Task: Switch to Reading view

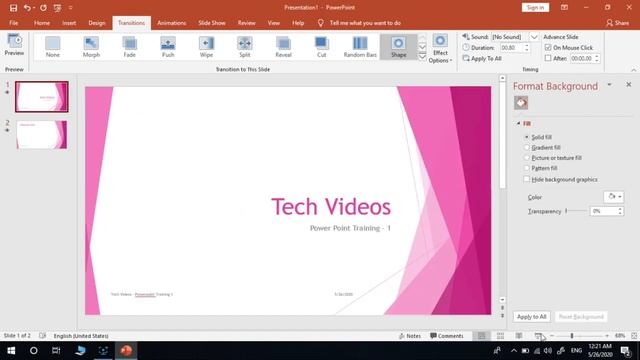Action: [x=519, y=336]
